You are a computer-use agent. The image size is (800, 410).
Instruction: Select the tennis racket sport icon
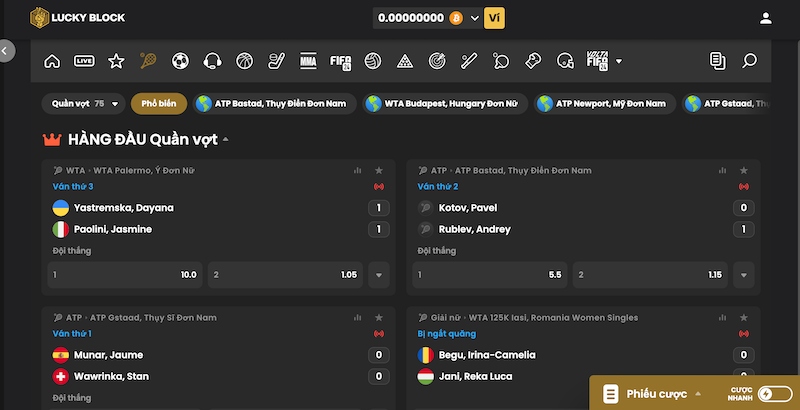(x=148, y=61)
